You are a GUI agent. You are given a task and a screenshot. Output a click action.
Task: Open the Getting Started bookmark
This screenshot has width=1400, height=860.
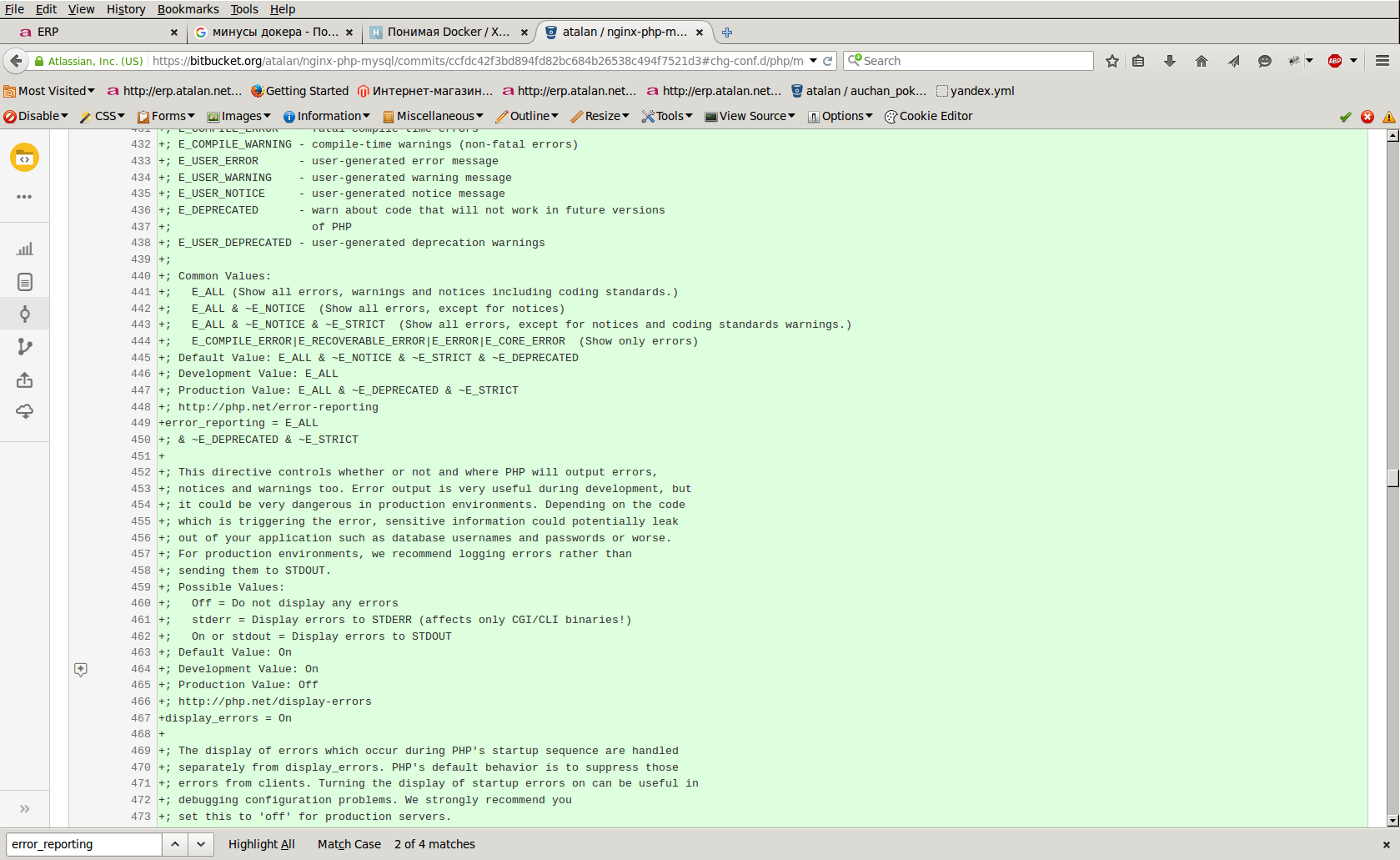299,91
